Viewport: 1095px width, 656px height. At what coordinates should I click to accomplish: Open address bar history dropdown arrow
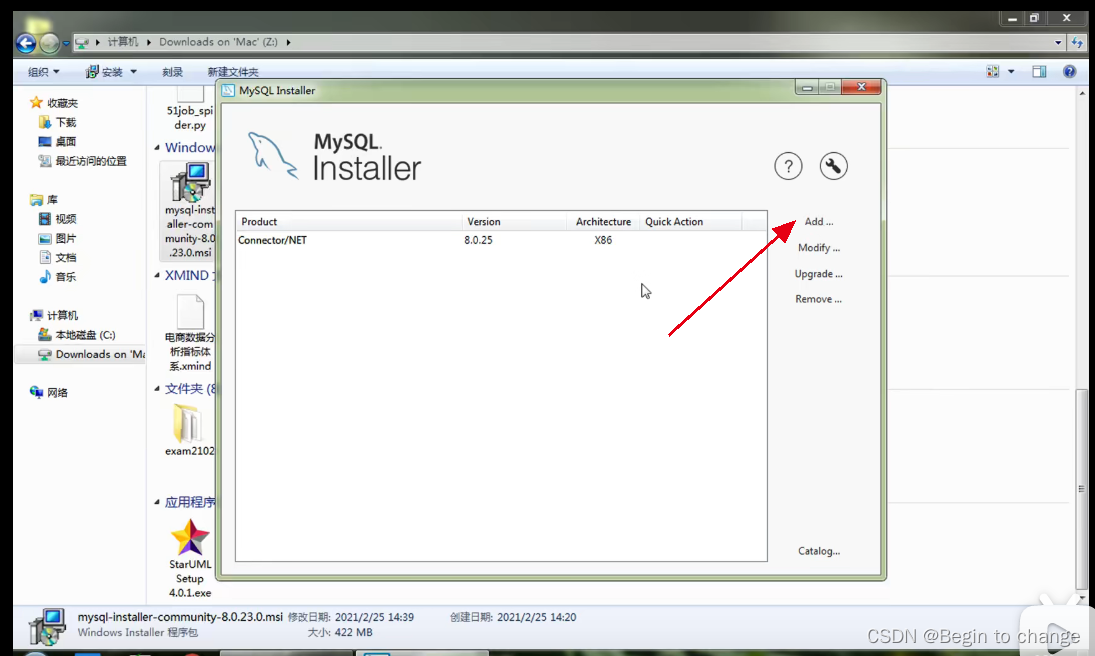[1058, 43]
